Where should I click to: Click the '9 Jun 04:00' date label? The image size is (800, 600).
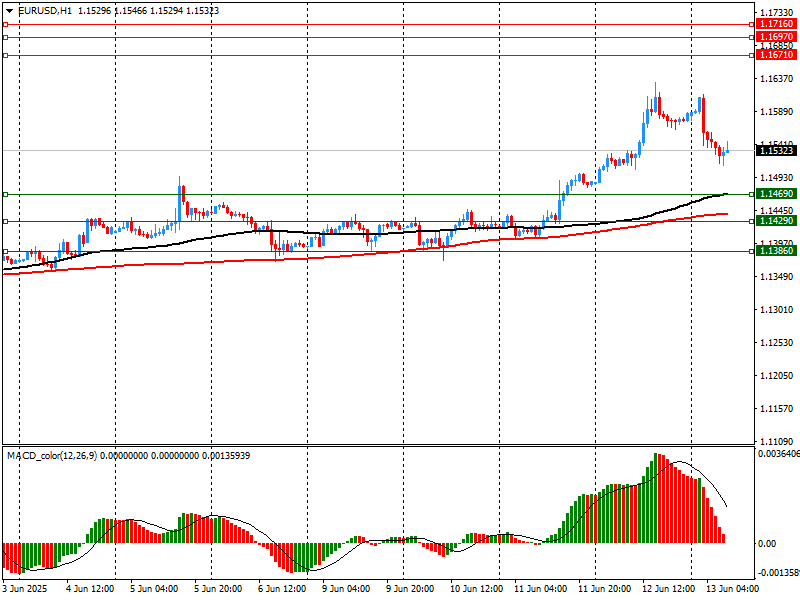(x=347, y=589)
